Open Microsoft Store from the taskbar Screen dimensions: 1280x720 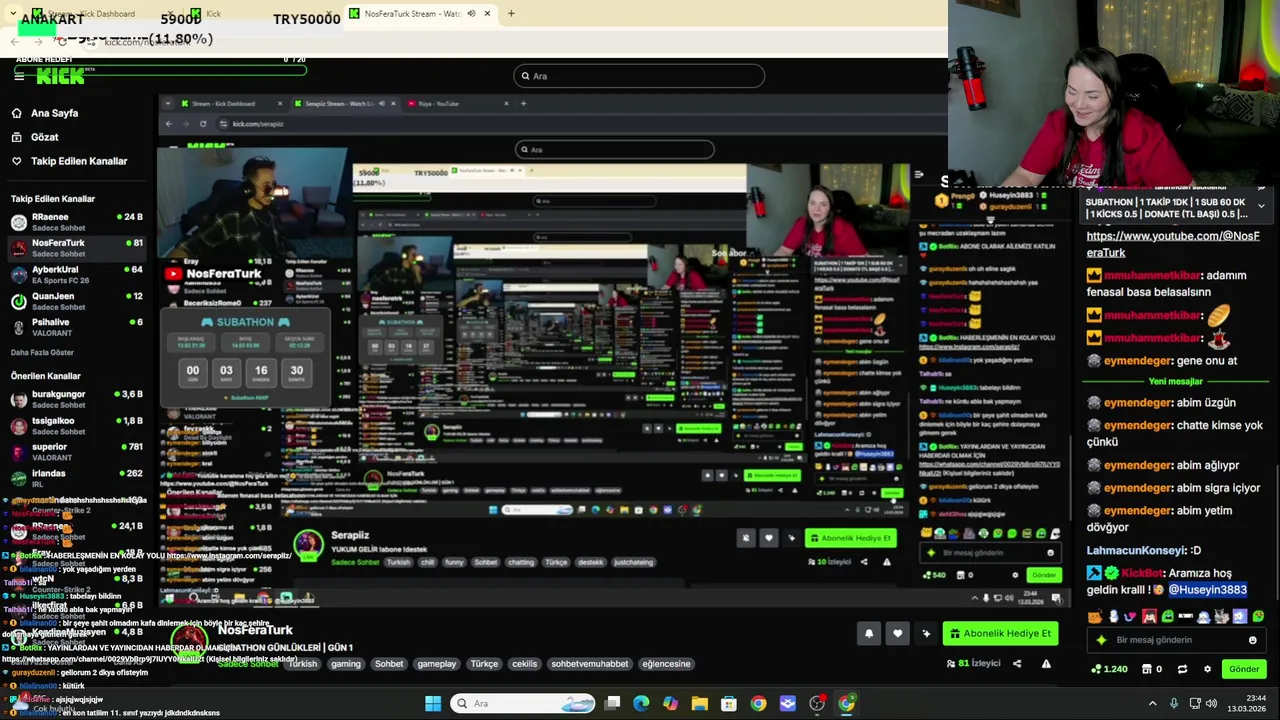click(x=729, y=704)
